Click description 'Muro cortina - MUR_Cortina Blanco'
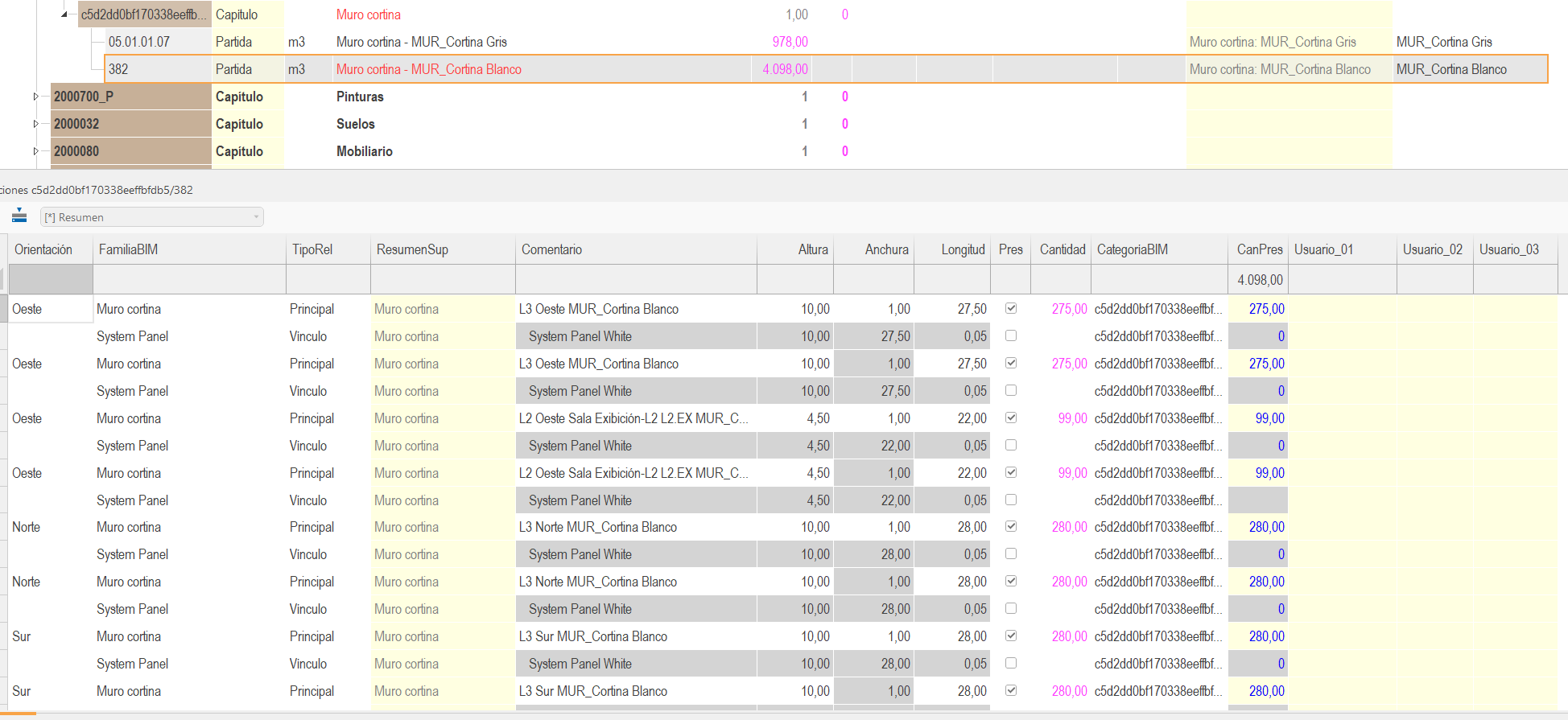 point(429,69)
